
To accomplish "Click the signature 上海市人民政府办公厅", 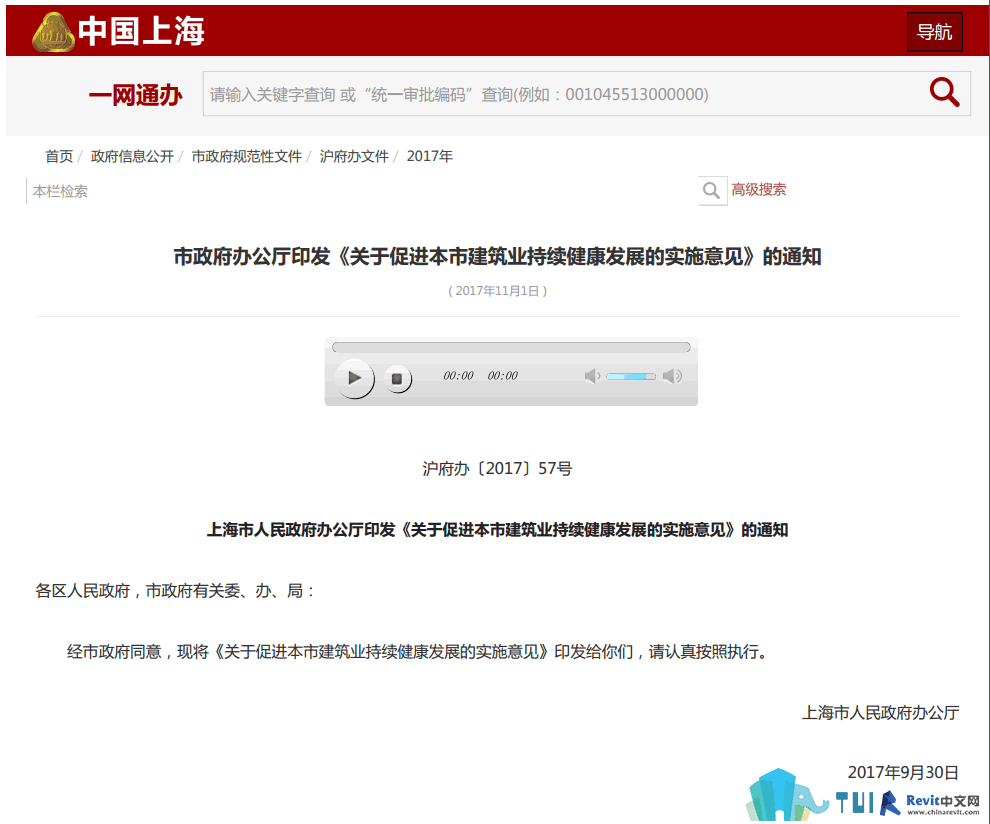I will pos(880,713).
